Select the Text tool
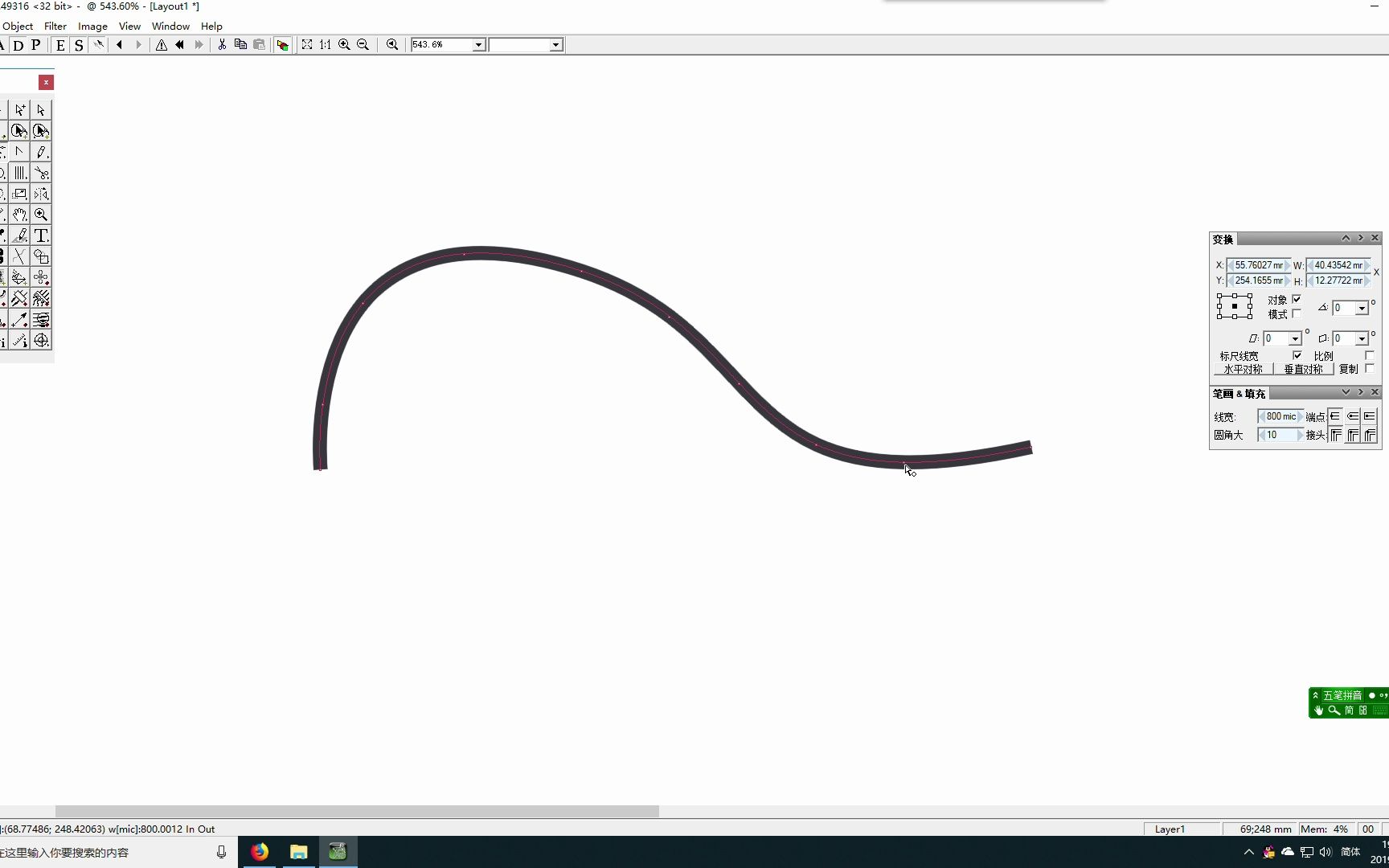 point(41,235)
